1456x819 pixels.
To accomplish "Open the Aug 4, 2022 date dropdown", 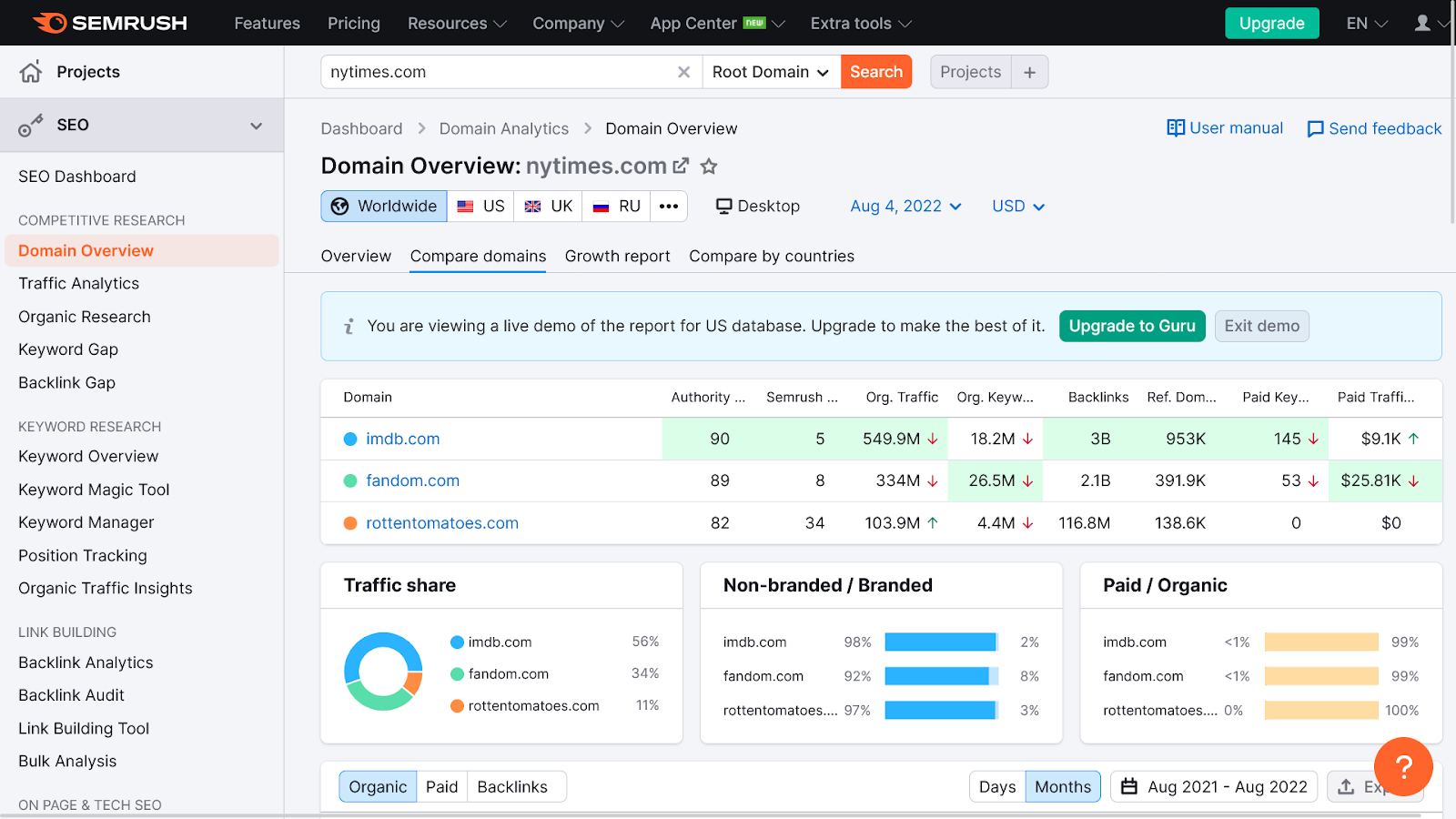I will 906,207.
